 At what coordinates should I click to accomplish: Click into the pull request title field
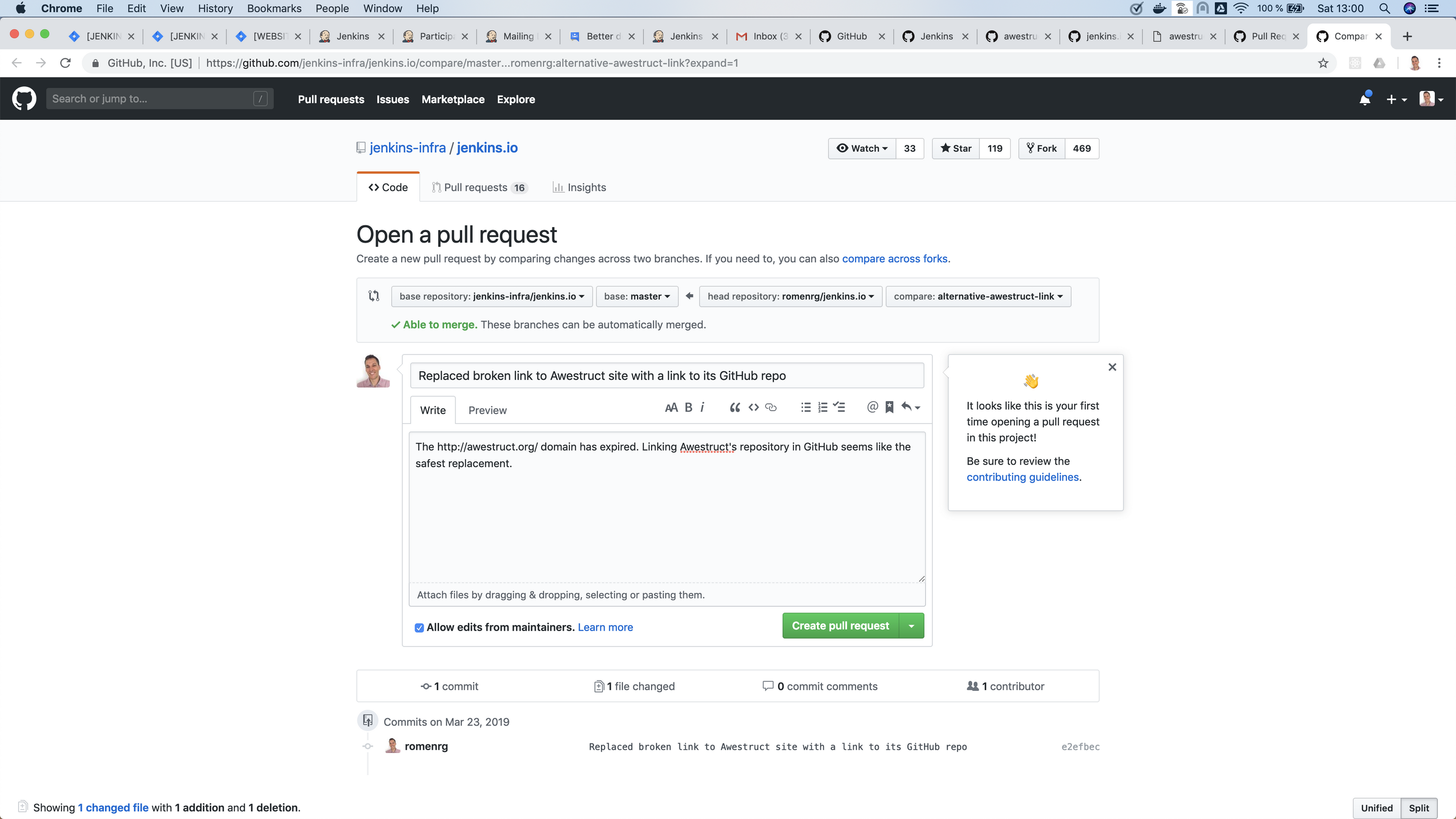pyautogui.click(x=667, y=376)
